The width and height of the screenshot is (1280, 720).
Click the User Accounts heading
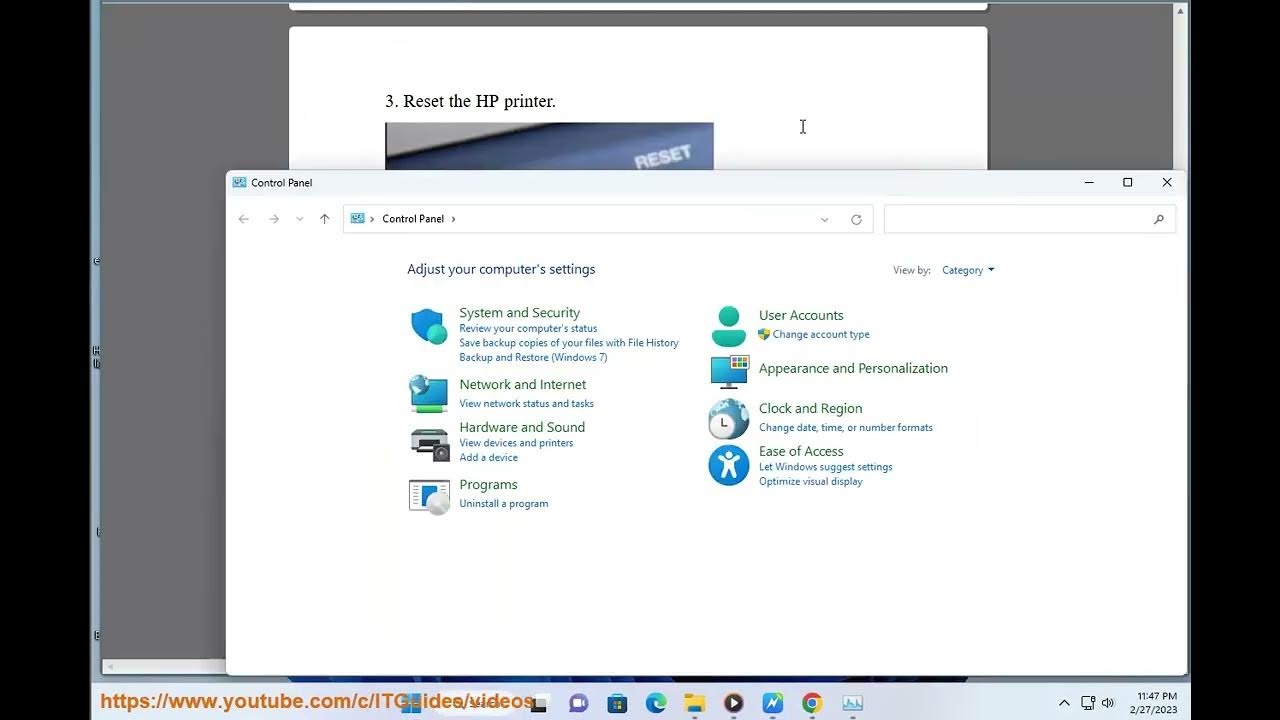click(801, 315)
